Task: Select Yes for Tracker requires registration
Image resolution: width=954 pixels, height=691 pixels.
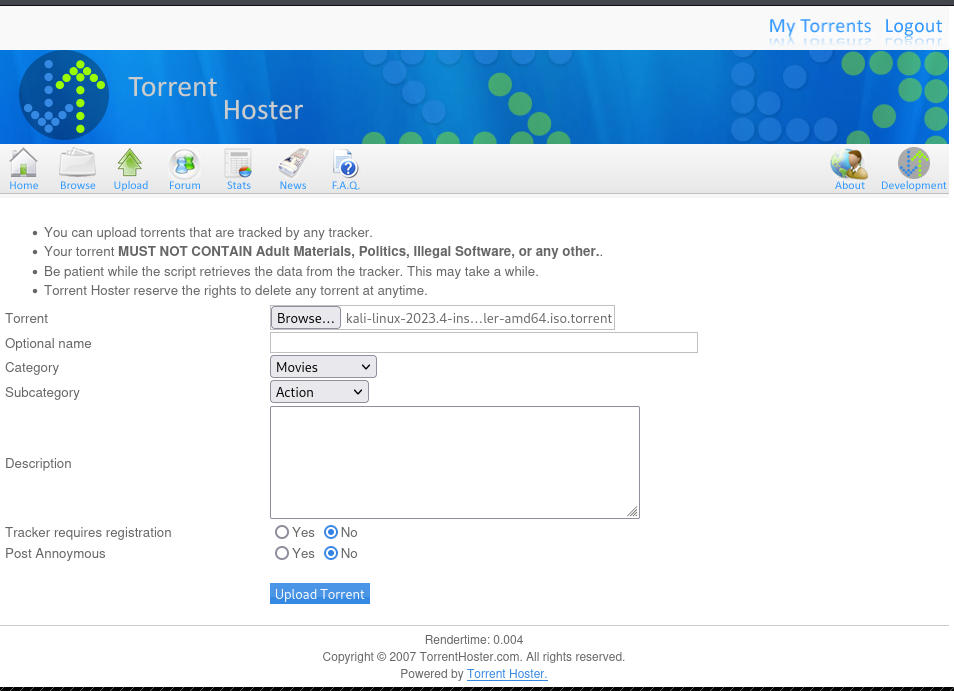Action: click(282, 533)
